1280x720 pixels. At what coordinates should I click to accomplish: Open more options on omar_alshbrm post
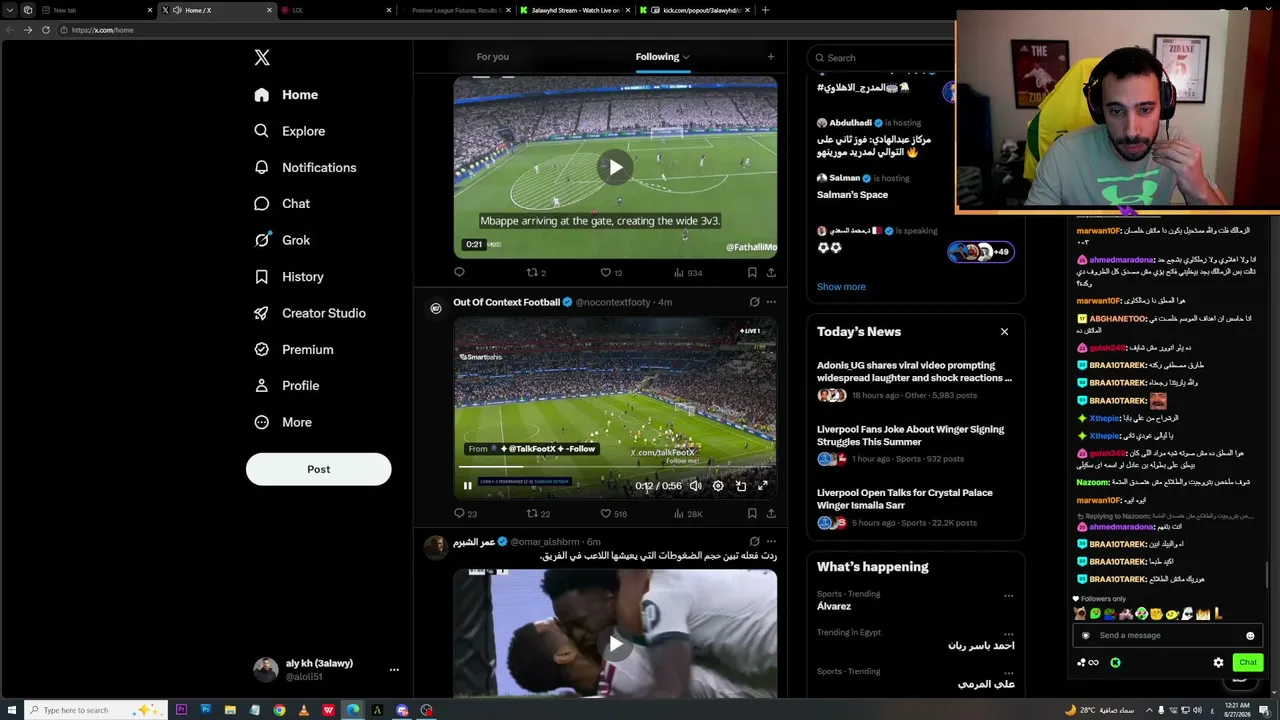point(771,542)
